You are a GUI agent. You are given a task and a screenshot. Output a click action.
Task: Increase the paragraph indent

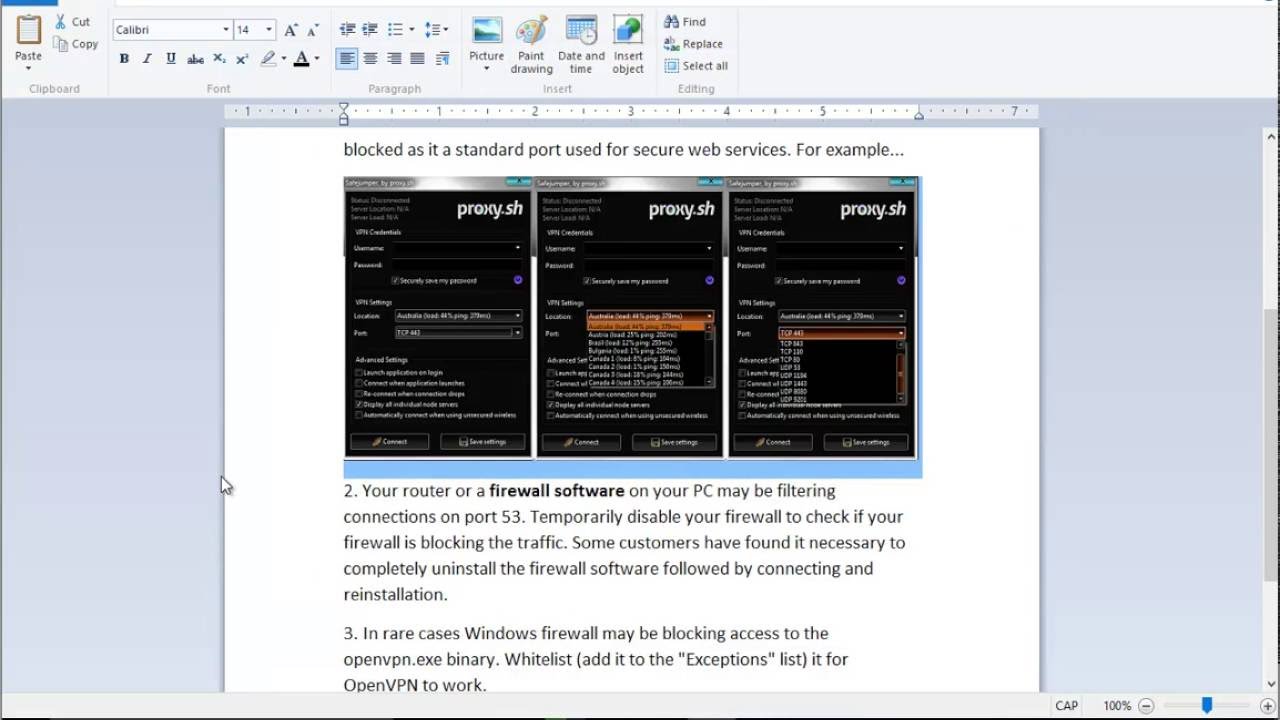[370, 30]
